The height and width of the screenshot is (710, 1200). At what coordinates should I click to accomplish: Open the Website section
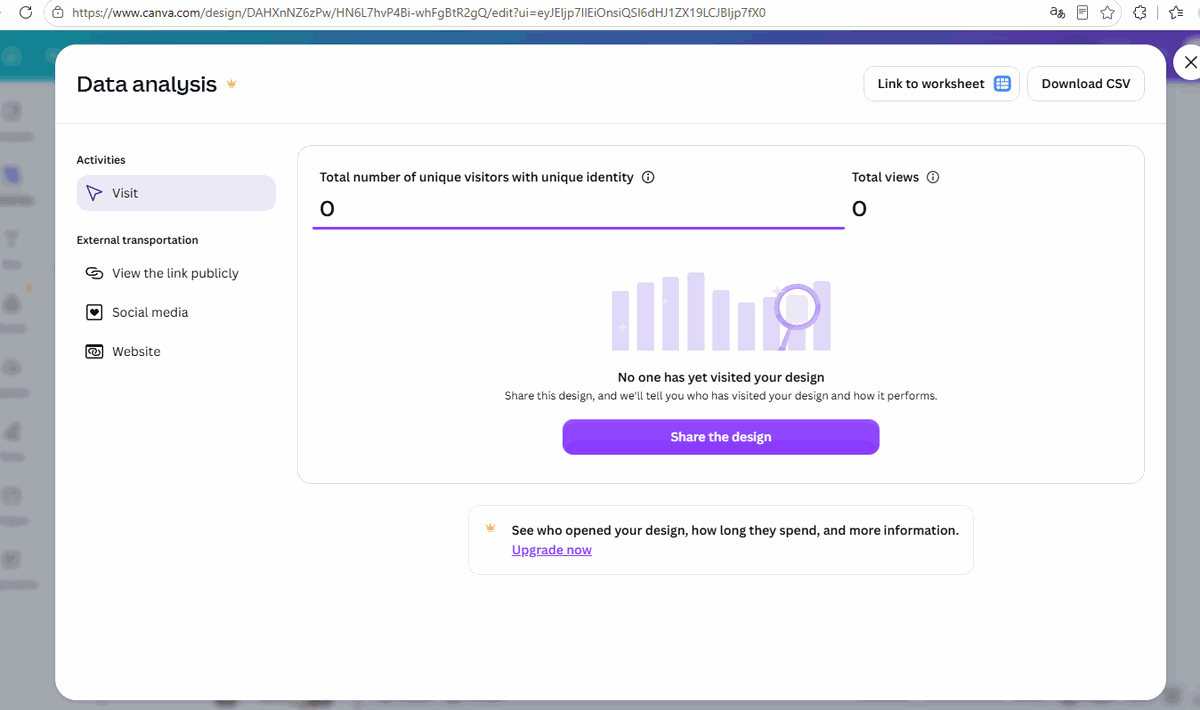[x=176, y=351]
